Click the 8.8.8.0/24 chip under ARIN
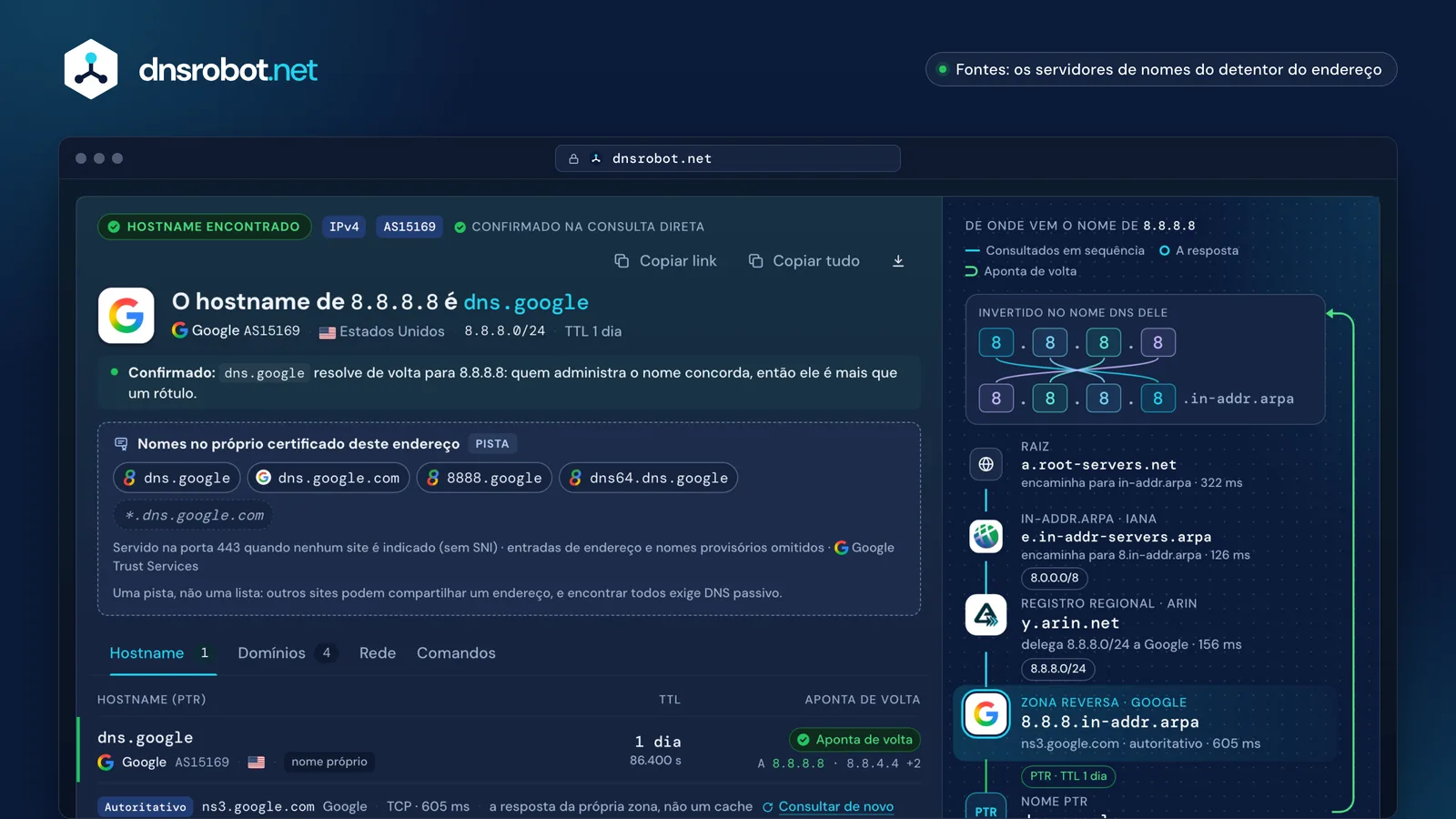This screenshot has height=819, width=1456. (1058, 669)
